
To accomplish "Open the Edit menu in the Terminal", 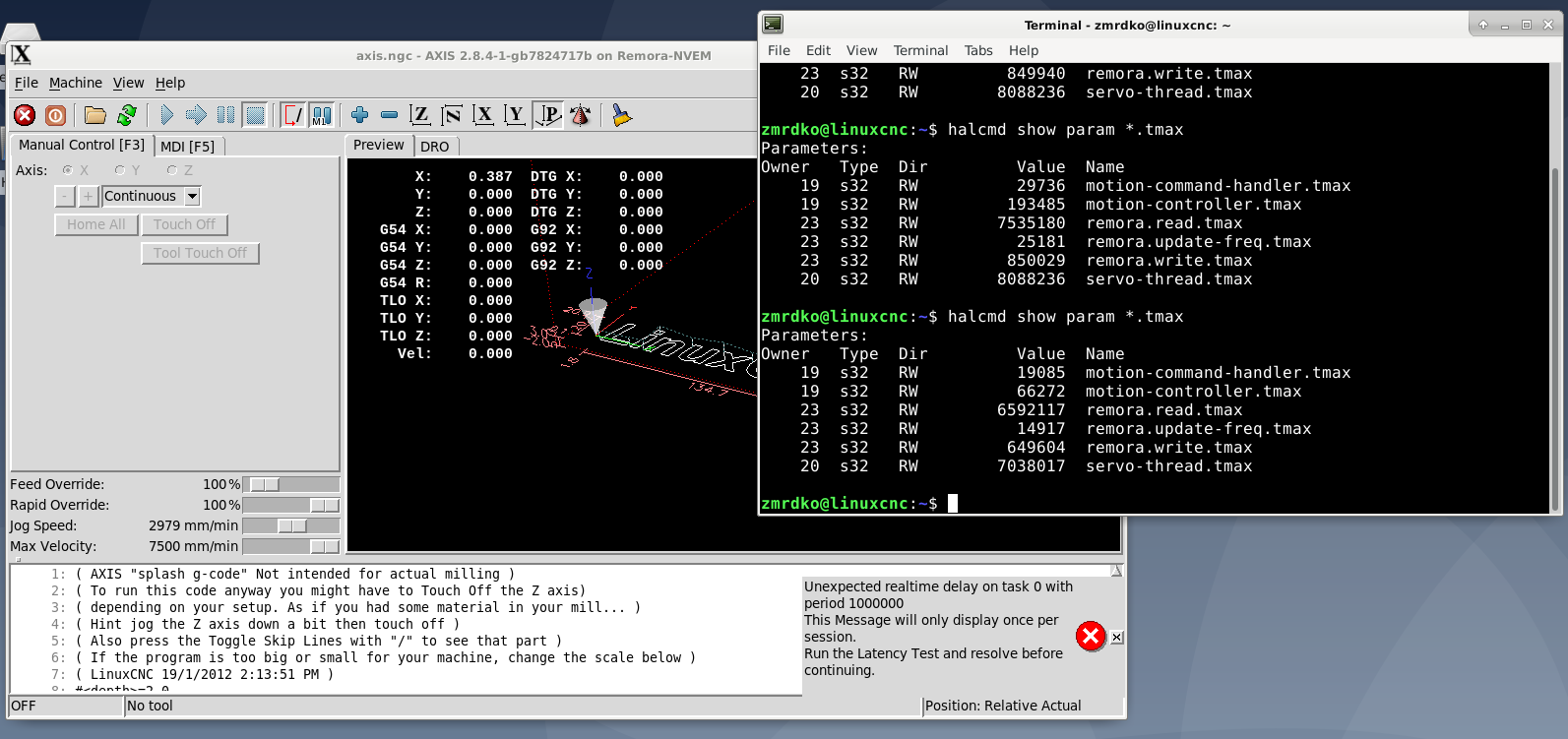I will (818, 50).
